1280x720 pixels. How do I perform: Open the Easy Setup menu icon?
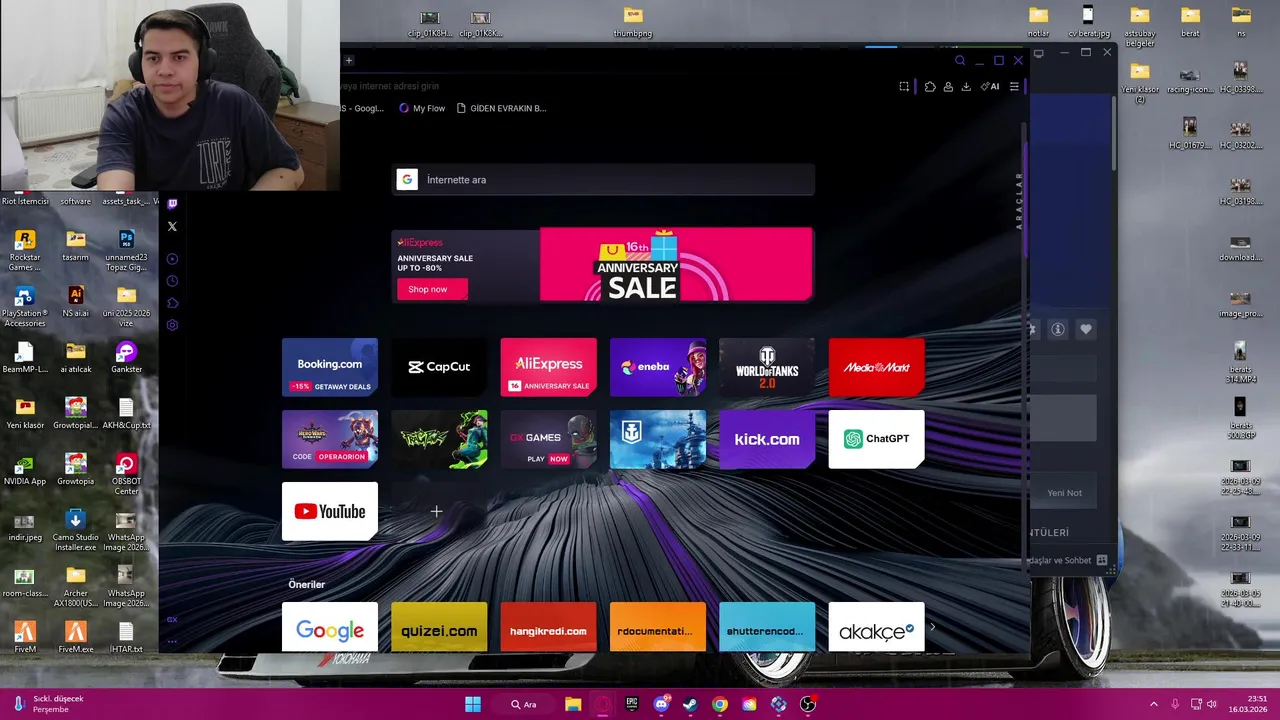point(1014,87)
